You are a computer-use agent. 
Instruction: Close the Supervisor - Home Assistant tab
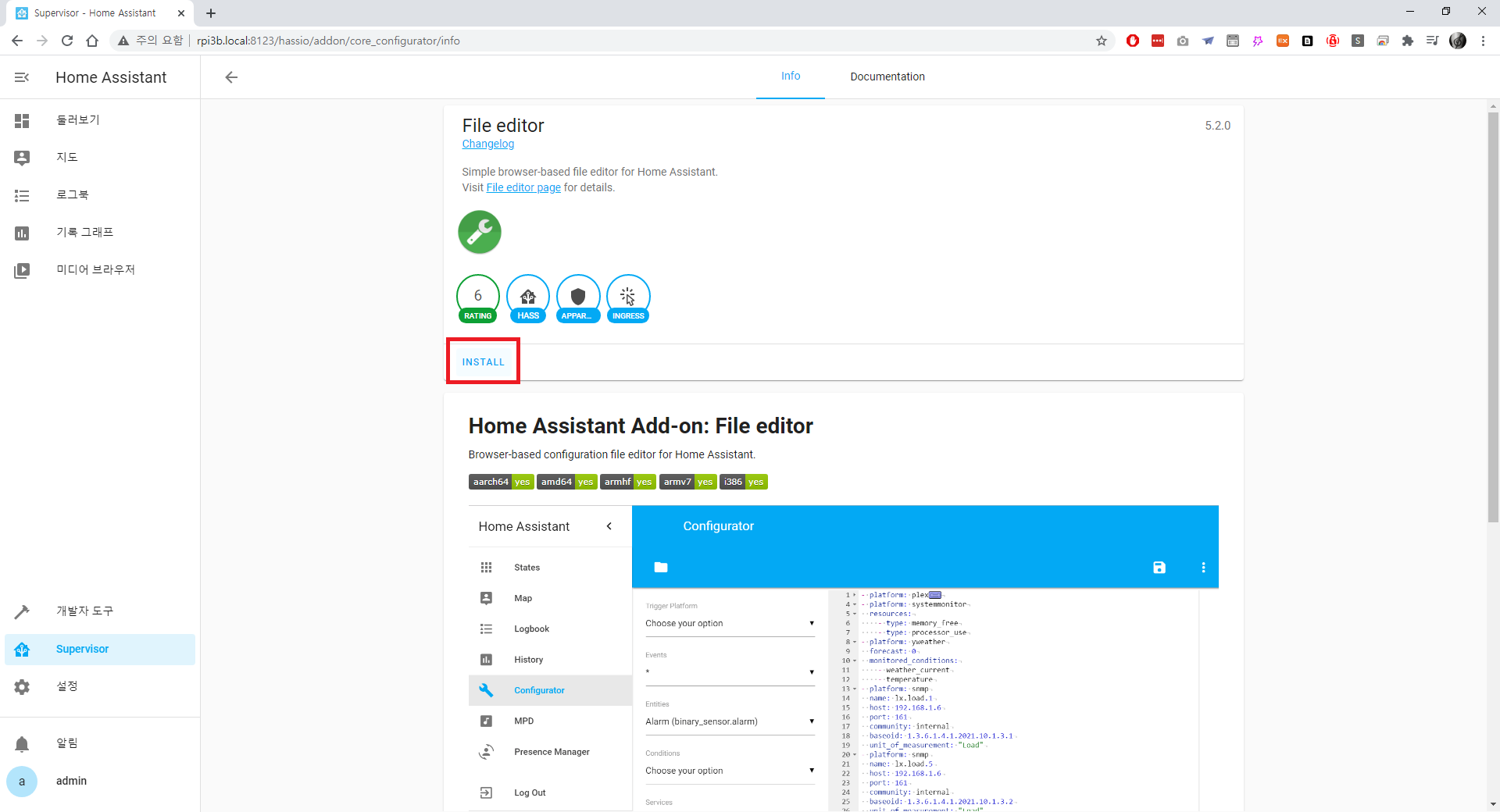point(181,13)
